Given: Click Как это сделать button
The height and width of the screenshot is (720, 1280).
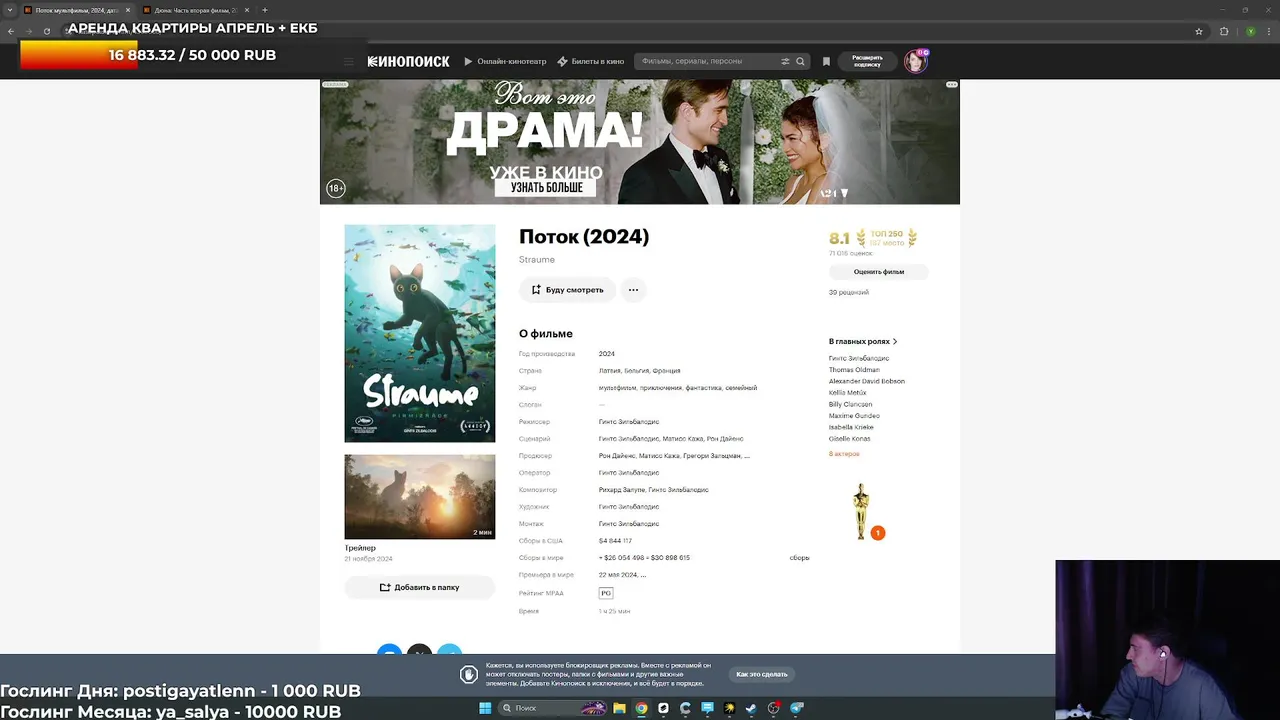Looking at the screenshot, I should tap(762, 674).
